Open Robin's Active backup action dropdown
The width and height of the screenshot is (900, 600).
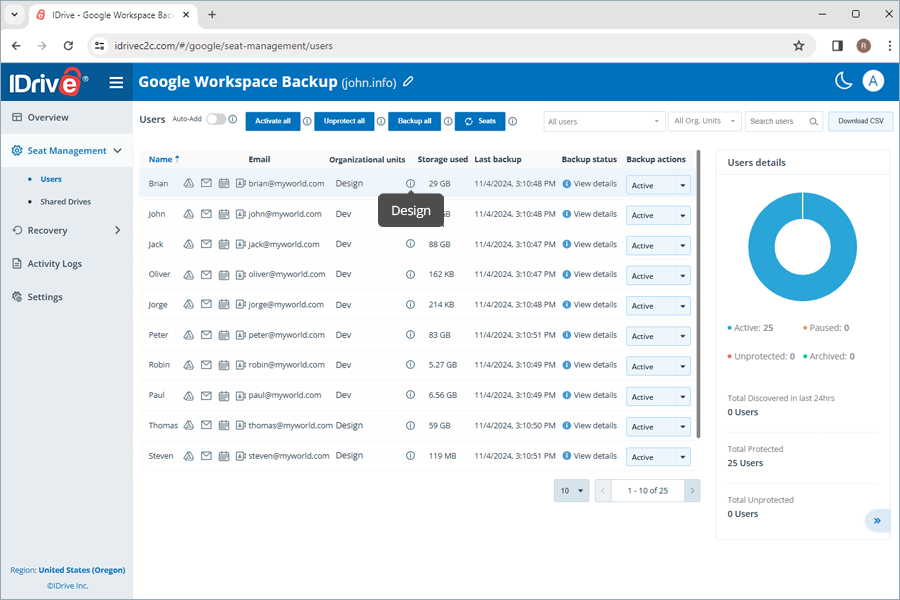(658, 367)
